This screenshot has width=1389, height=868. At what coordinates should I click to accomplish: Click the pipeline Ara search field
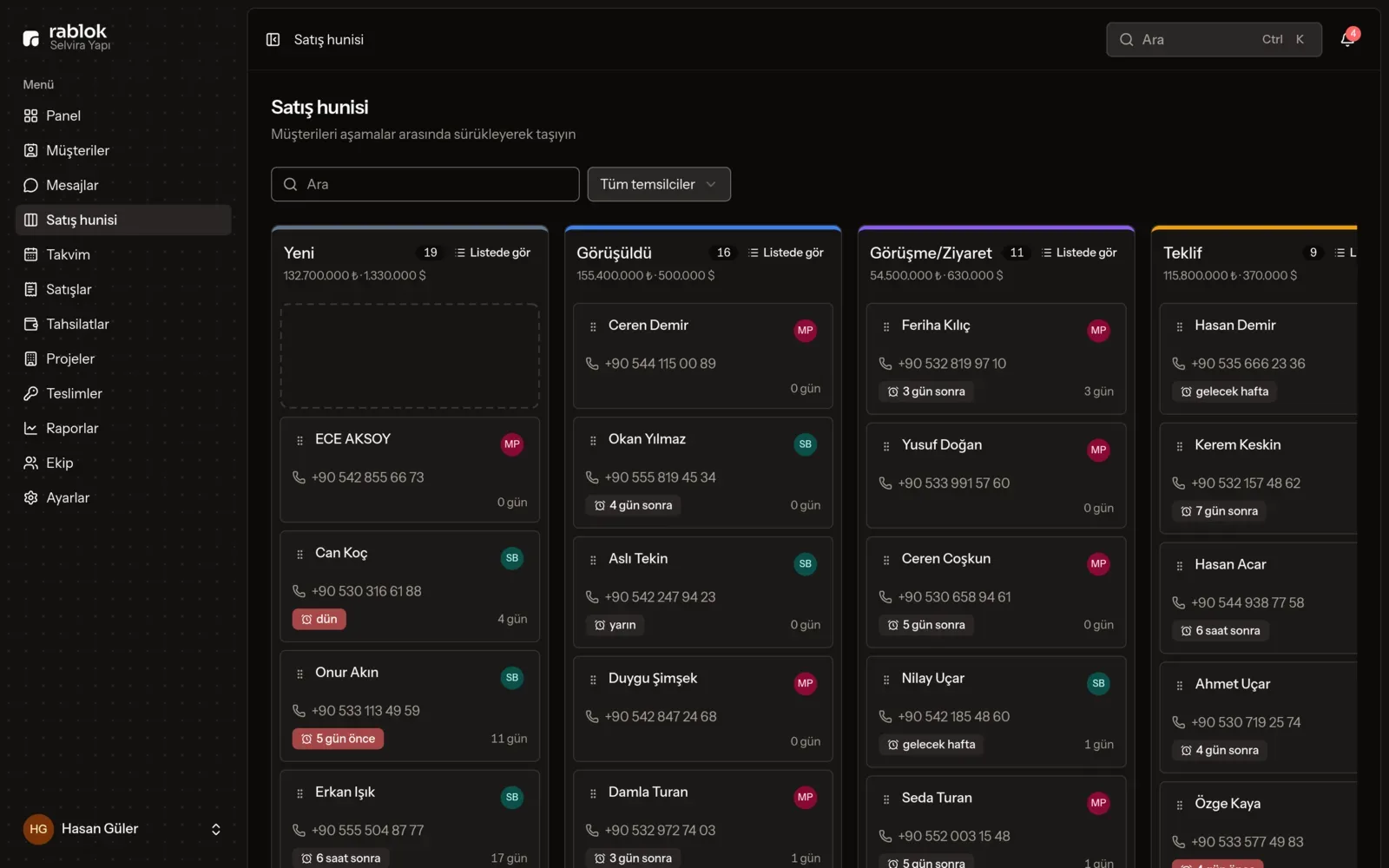425,184
